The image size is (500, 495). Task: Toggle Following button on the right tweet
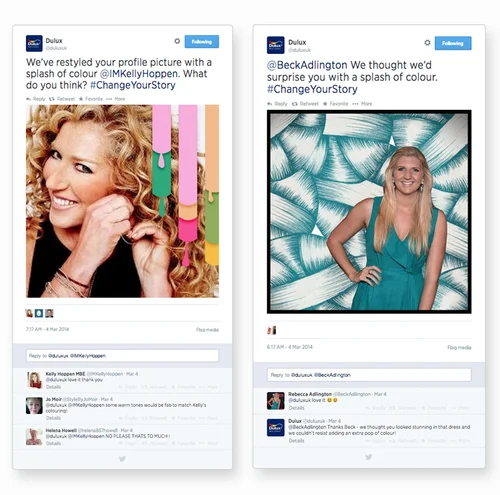tap(453, 43)
